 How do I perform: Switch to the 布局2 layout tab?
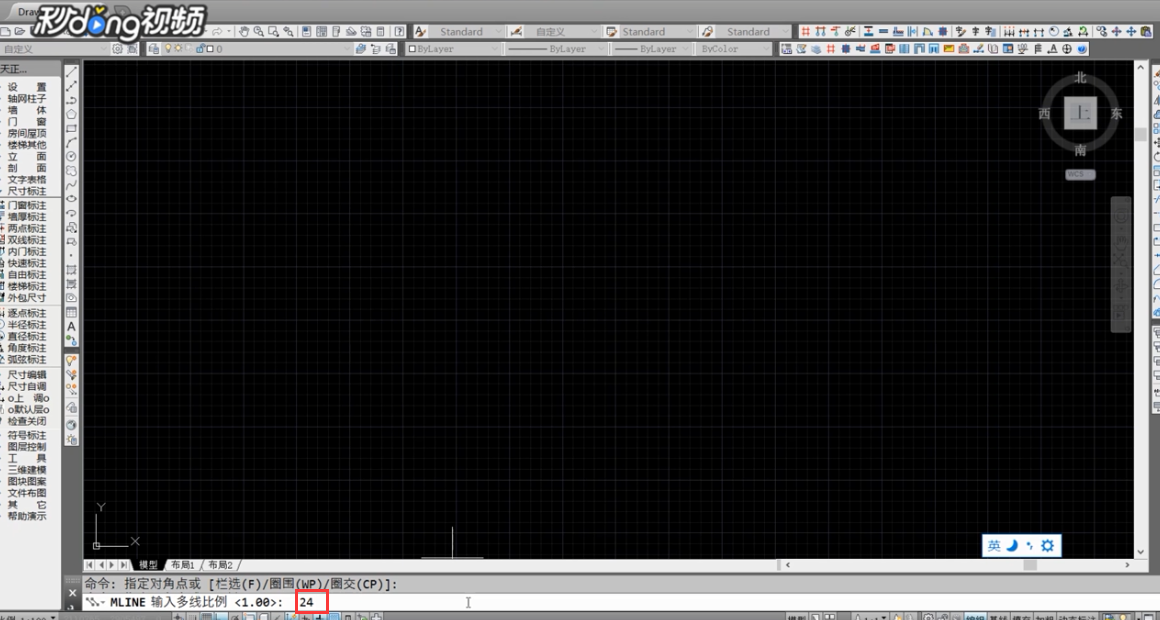(x=220, y=565)
